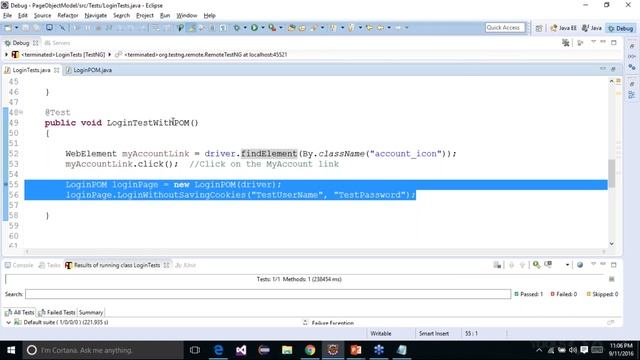Image resolution: width=640 pixels, height=360 pixels.
Task: Open the Project menu
Action: [x=144, y=16]
